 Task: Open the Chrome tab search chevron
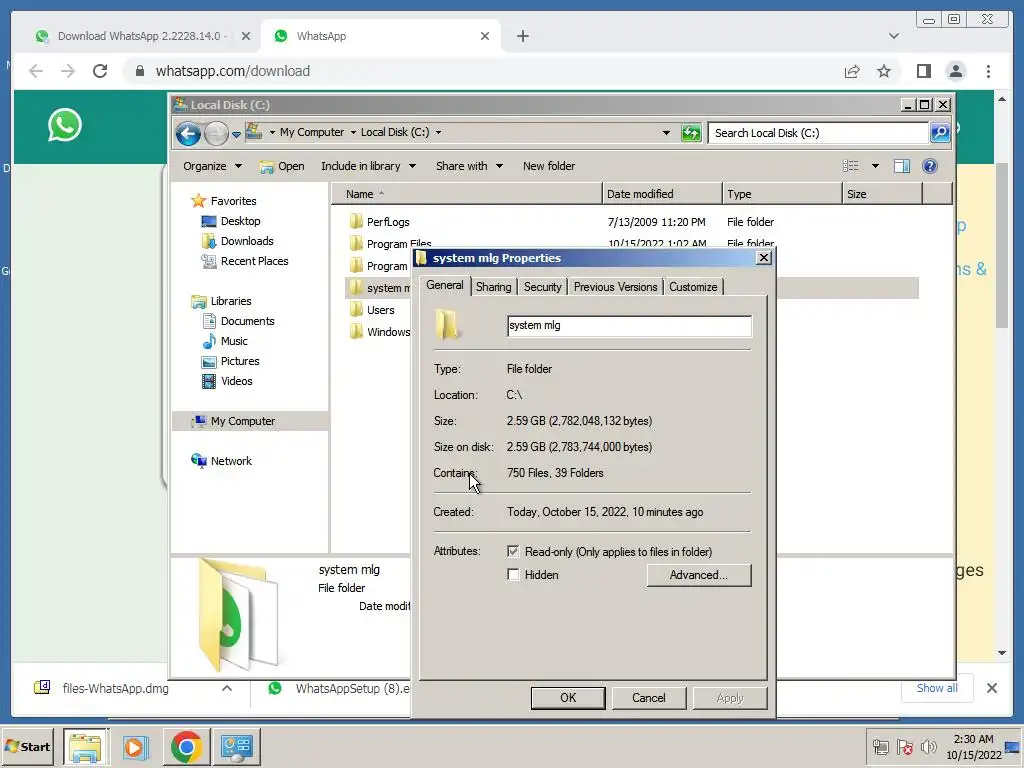[893, 37]
